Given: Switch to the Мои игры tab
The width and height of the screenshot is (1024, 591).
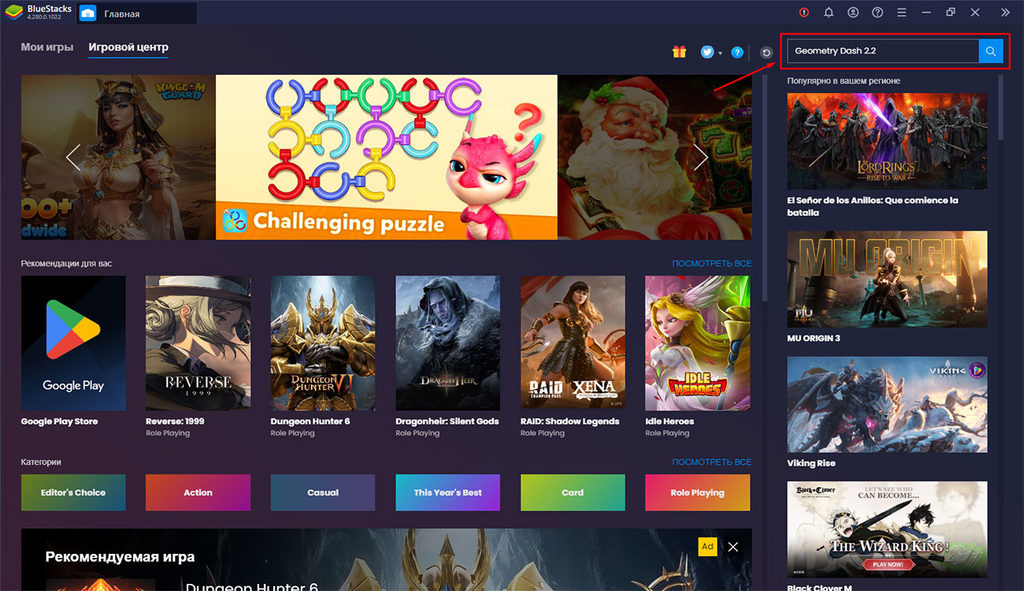Looking at the screenshot, I should 47,47.
